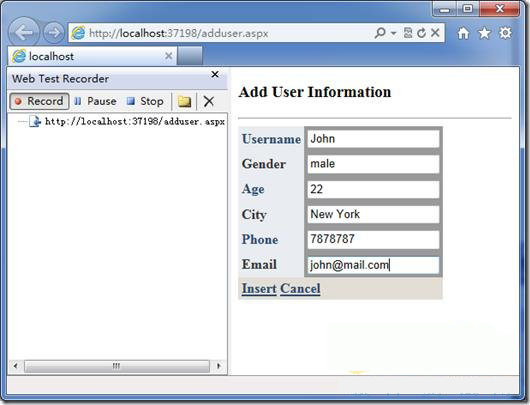Refresh the page using the reload icon
Viewport: 530px width, 405px height.
point(421,33)
